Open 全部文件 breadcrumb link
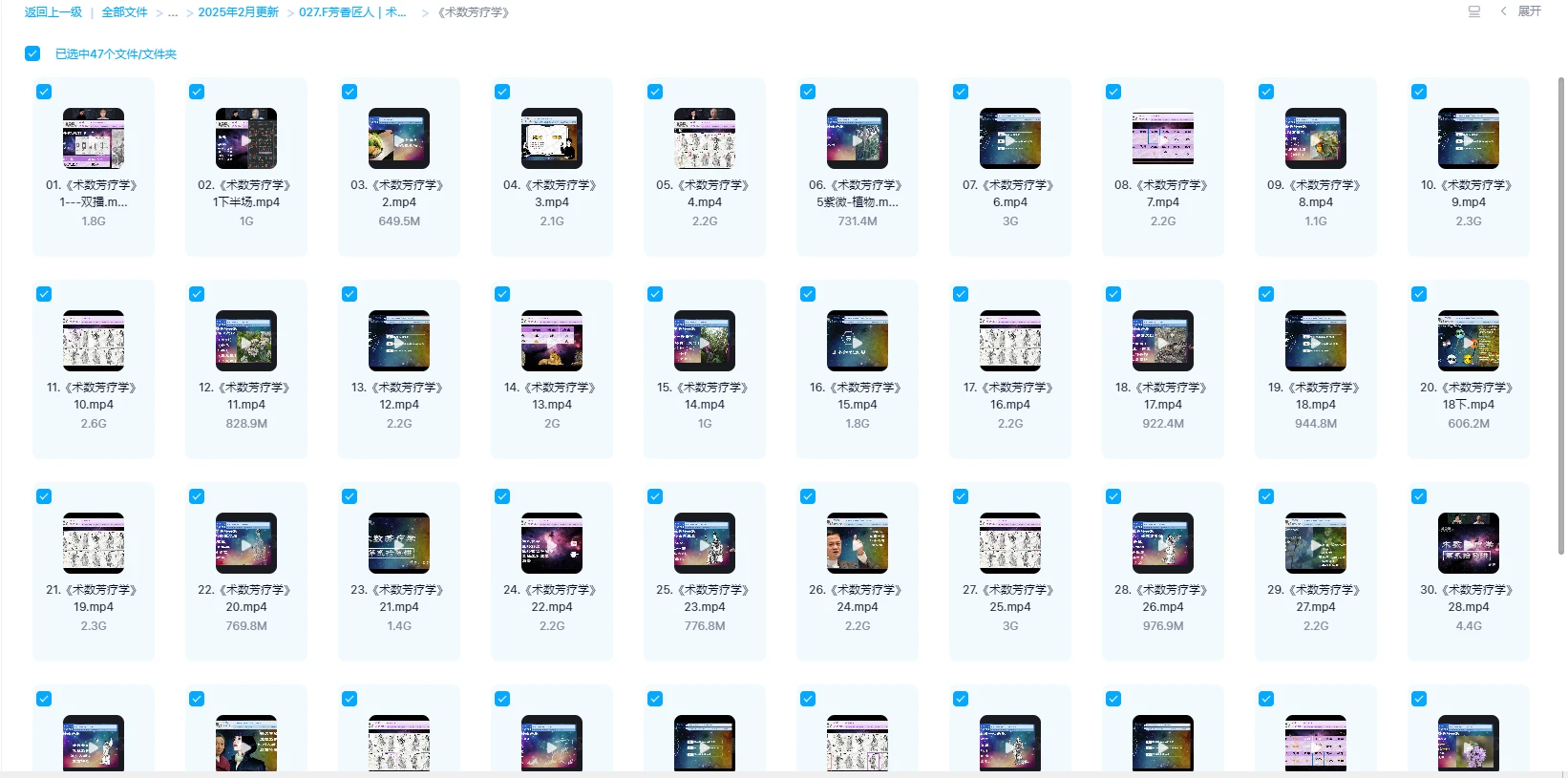The image size is (1568, 778). [125, 12]
